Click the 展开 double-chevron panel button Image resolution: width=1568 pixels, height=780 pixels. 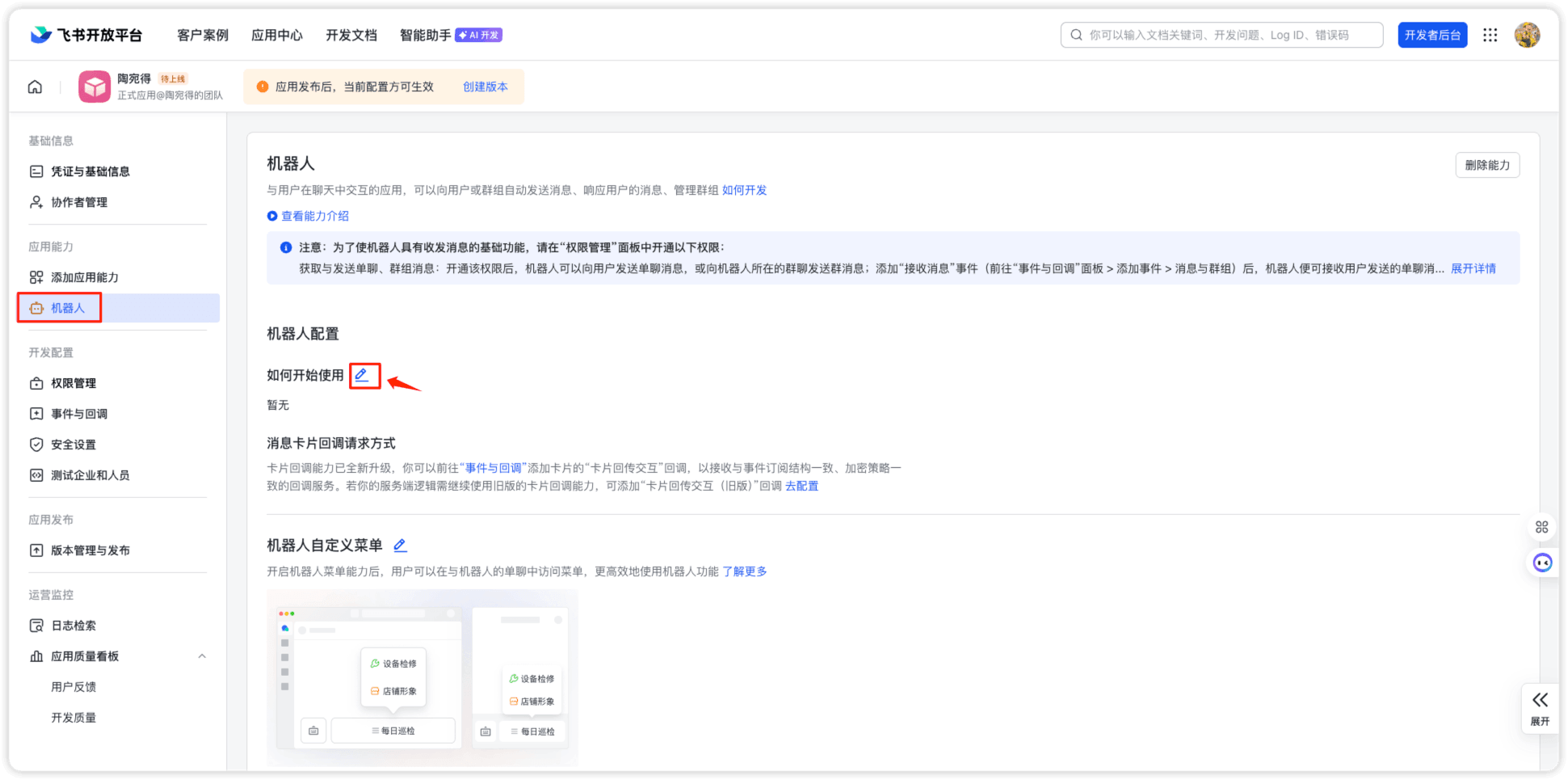[1541, 708]
